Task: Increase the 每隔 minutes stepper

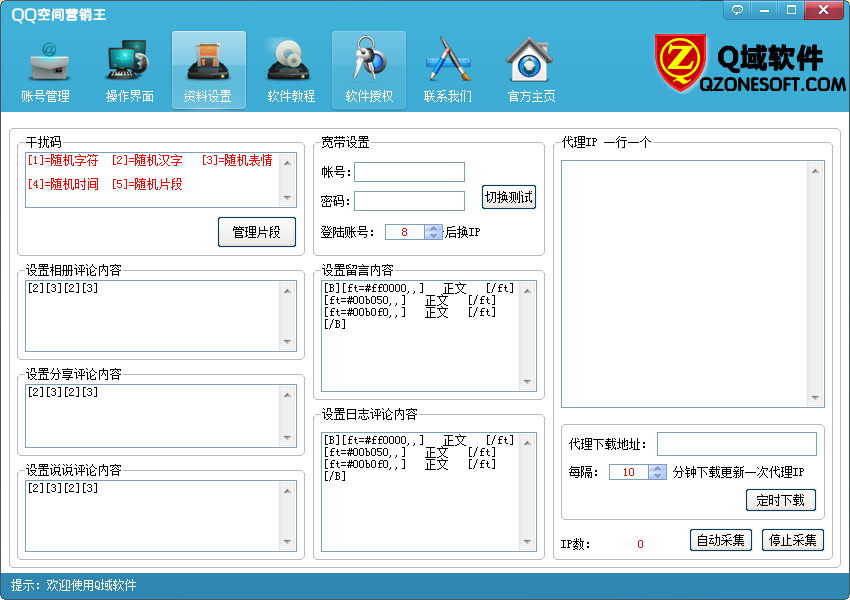Action: pyautogui.click(x=657, y=468)
